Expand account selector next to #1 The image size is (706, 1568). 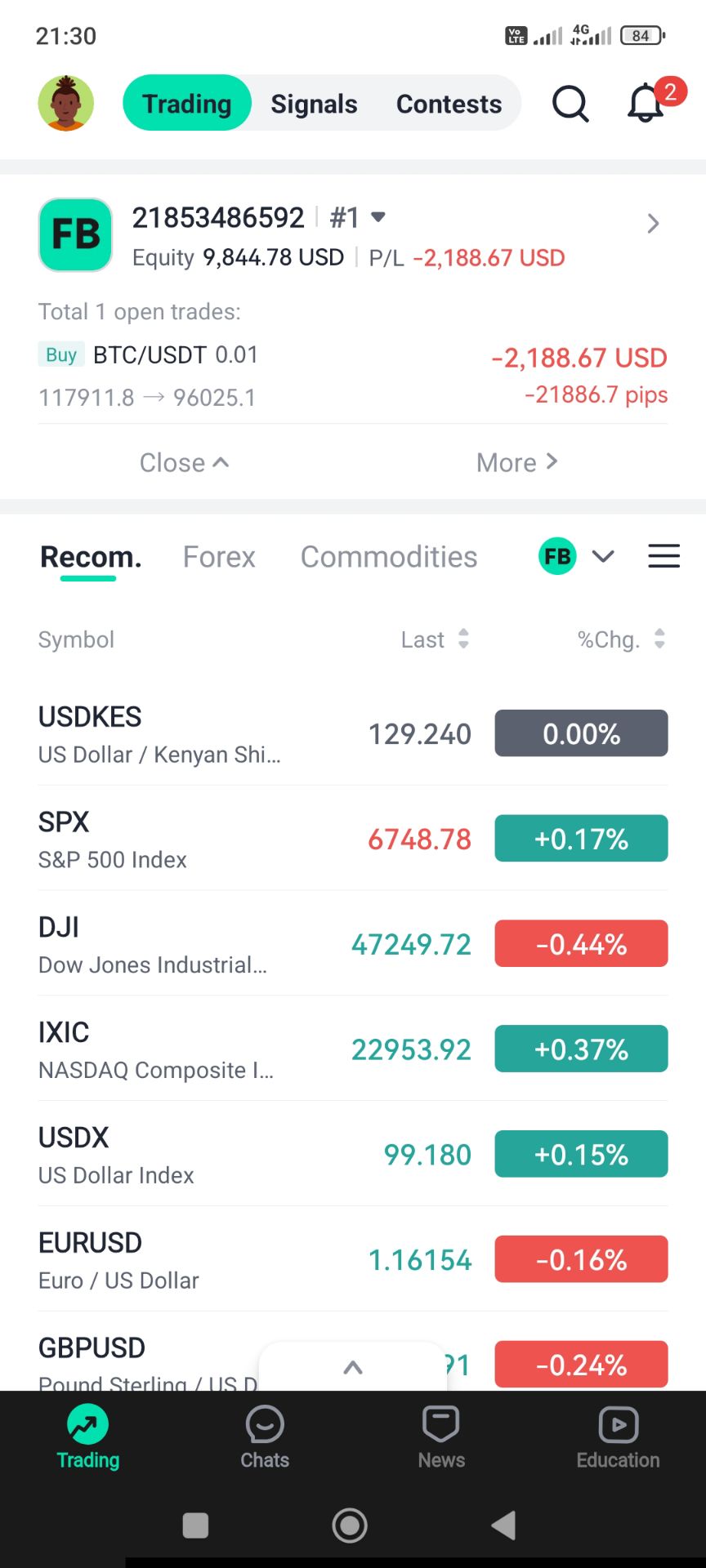tap(378, 217)
